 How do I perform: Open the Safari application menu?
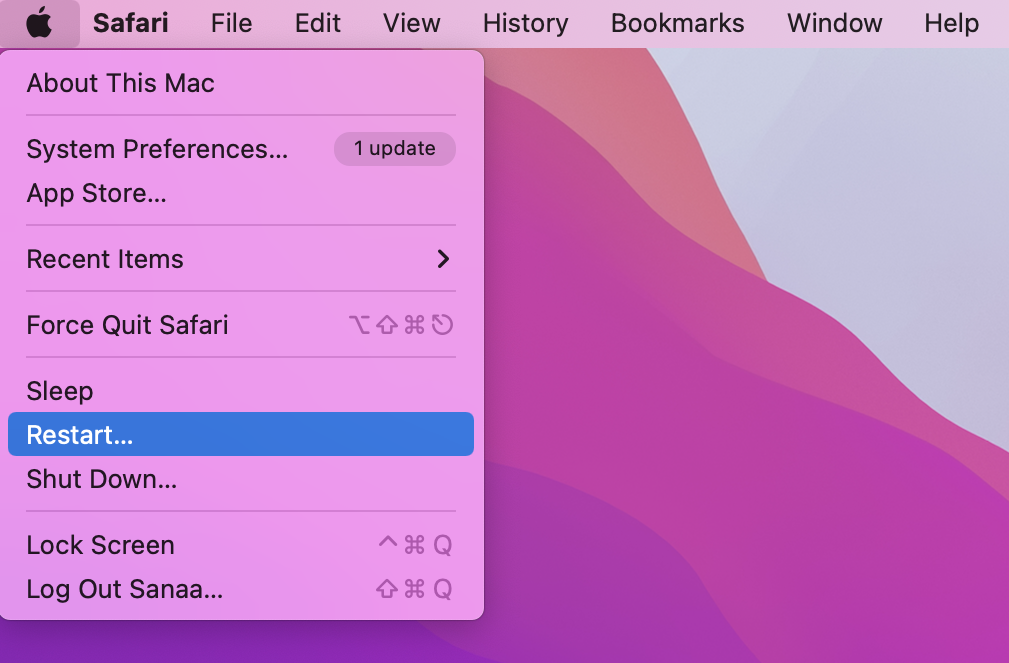click(x=131, y=23)
